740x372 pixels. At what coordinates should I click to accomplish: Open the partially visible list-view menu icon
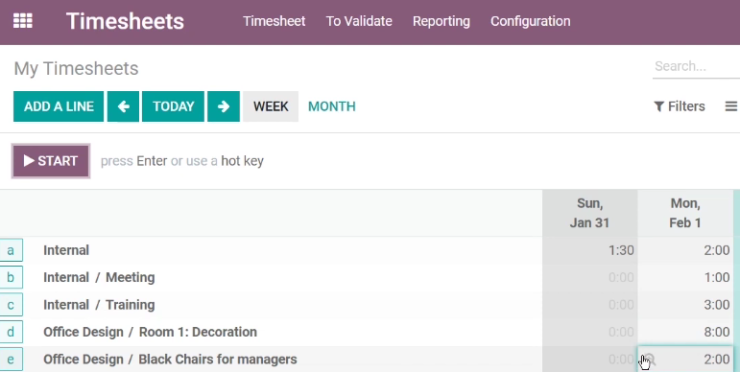point(732,106)
